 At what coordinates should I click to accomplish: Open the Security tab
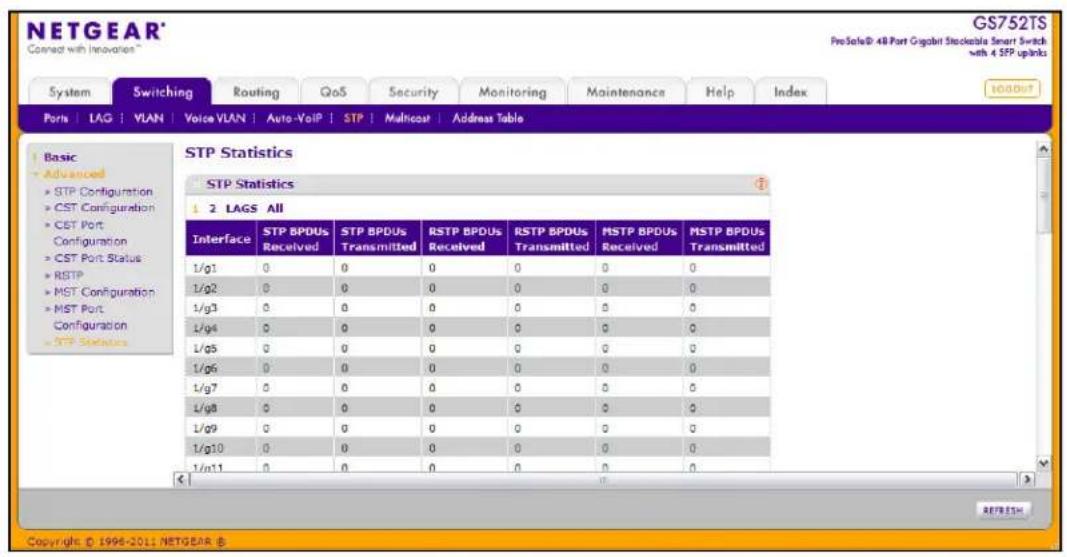[413, 92]
